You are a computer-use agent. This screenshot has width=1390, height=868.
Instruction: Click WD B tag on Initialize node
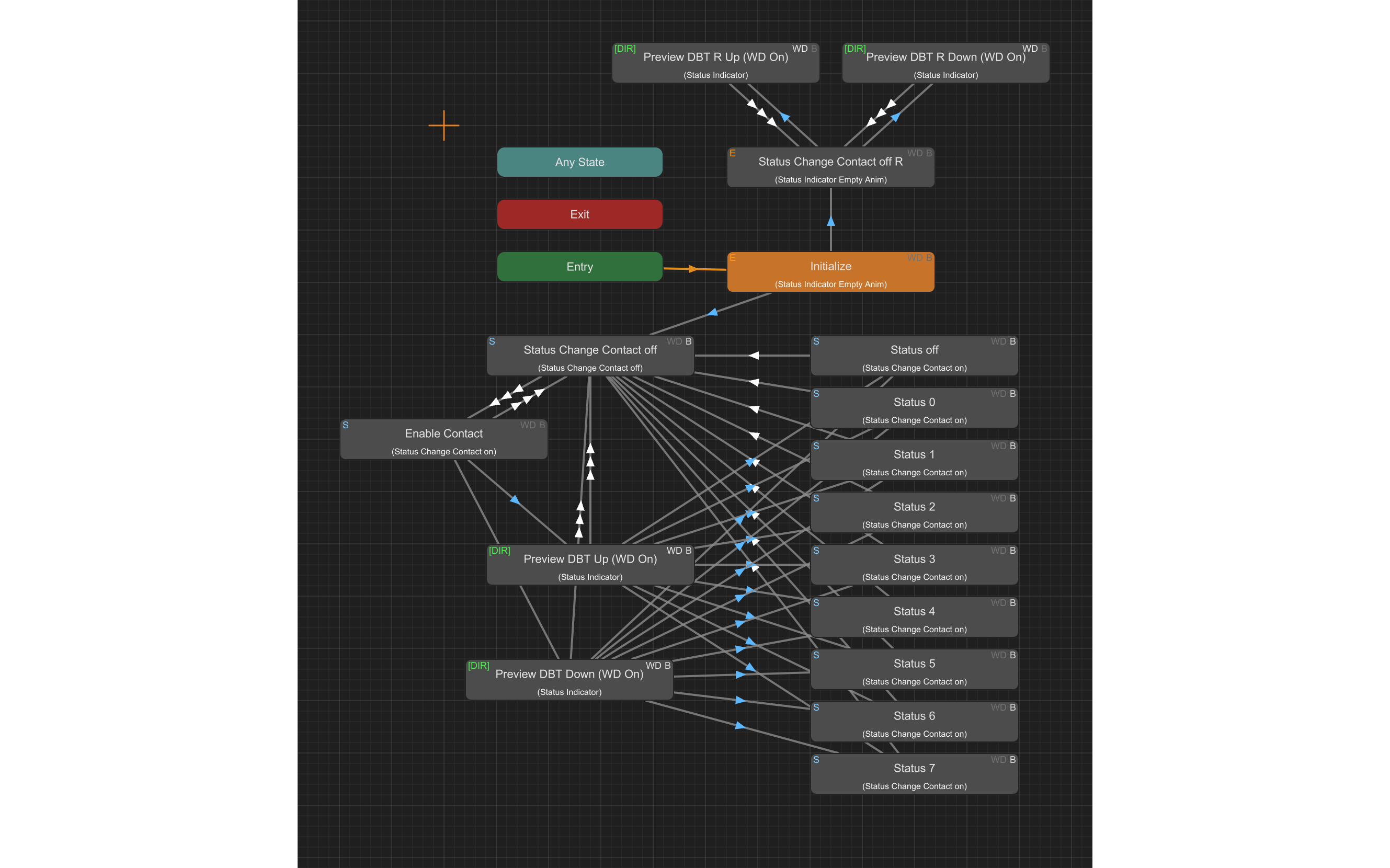click(919, 258)
